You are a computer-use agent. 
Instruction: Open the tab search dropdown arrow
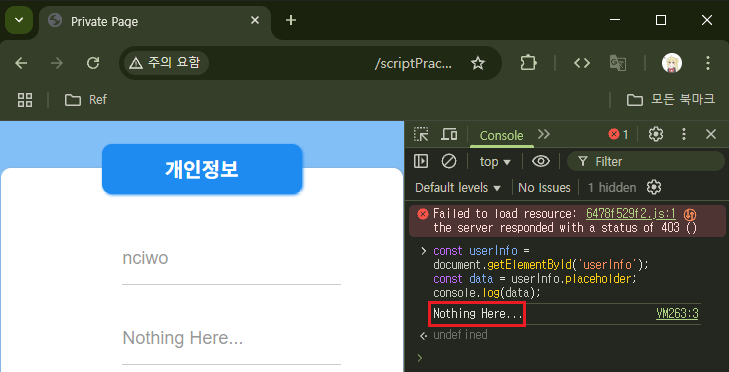click(19, 20)
